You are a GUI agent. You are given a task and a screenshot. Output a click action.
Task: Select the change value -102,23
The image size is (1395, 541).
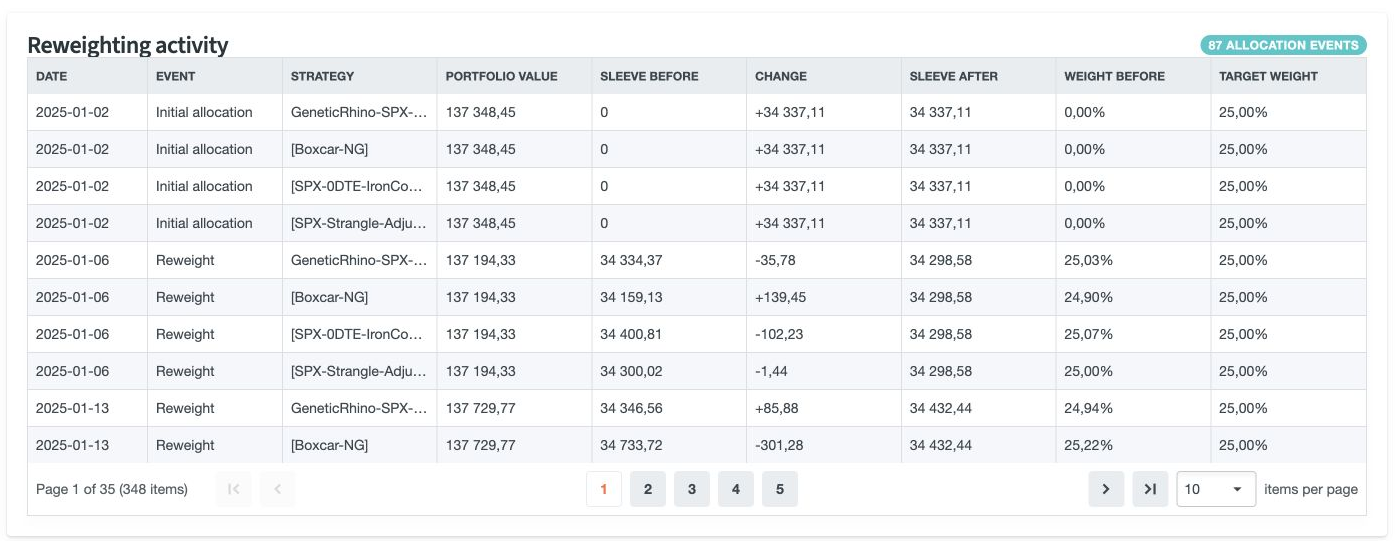779,334
